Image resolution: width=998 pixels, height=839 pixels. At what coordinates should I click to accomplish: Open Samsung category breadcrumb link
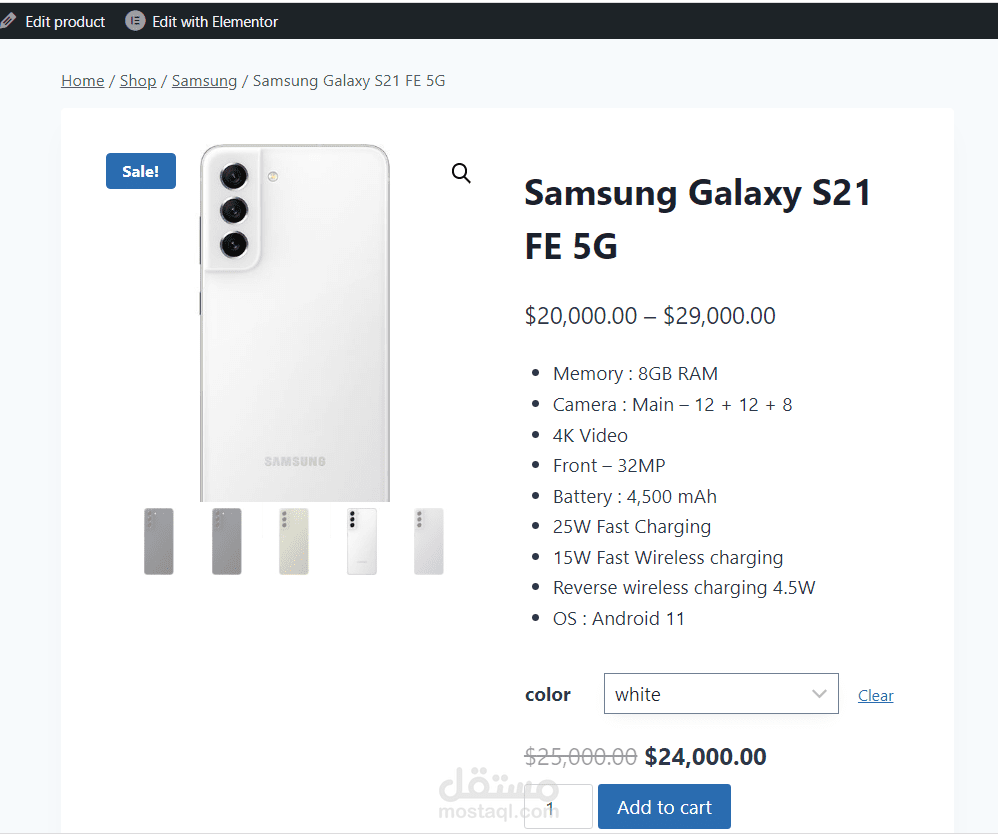pos(204,81)
